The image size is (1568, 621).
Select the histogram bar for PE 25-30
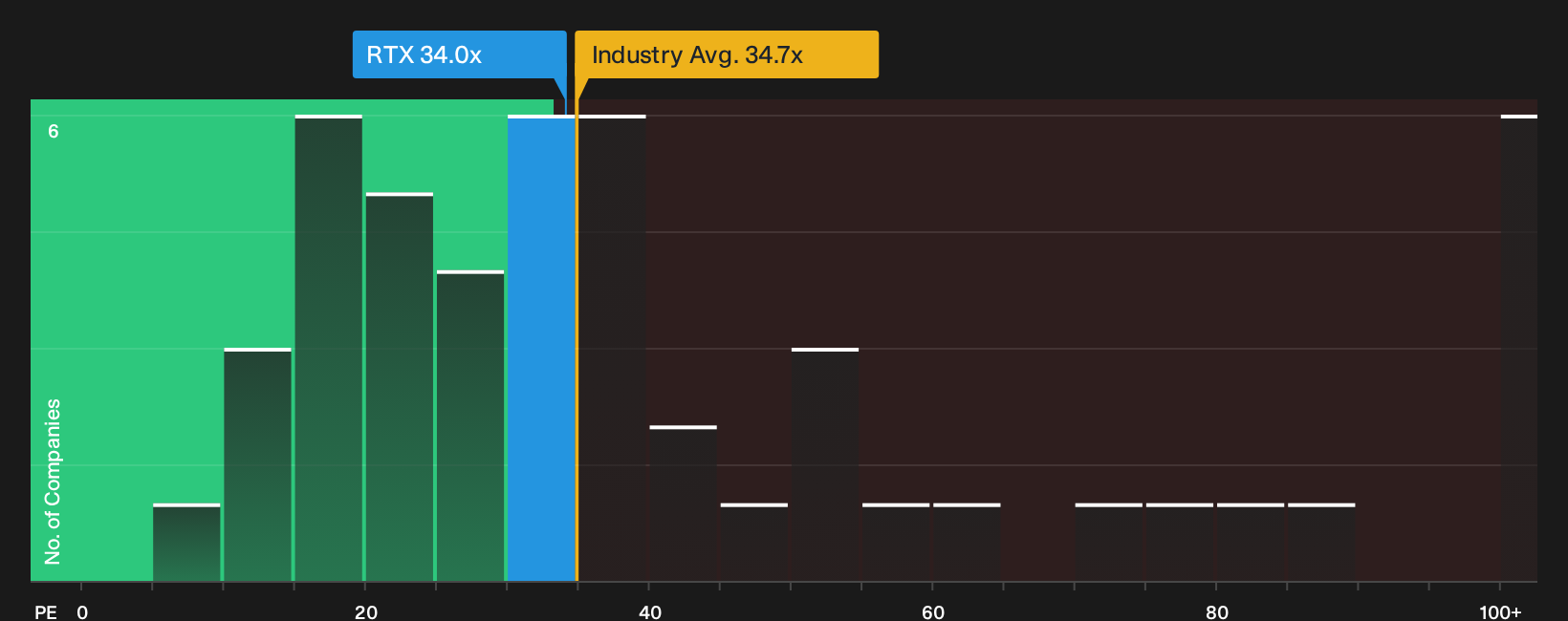470,426
